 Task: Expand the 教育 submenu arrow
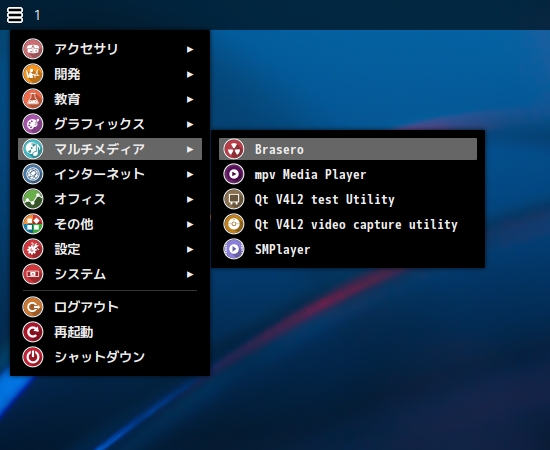click(190, 99)
